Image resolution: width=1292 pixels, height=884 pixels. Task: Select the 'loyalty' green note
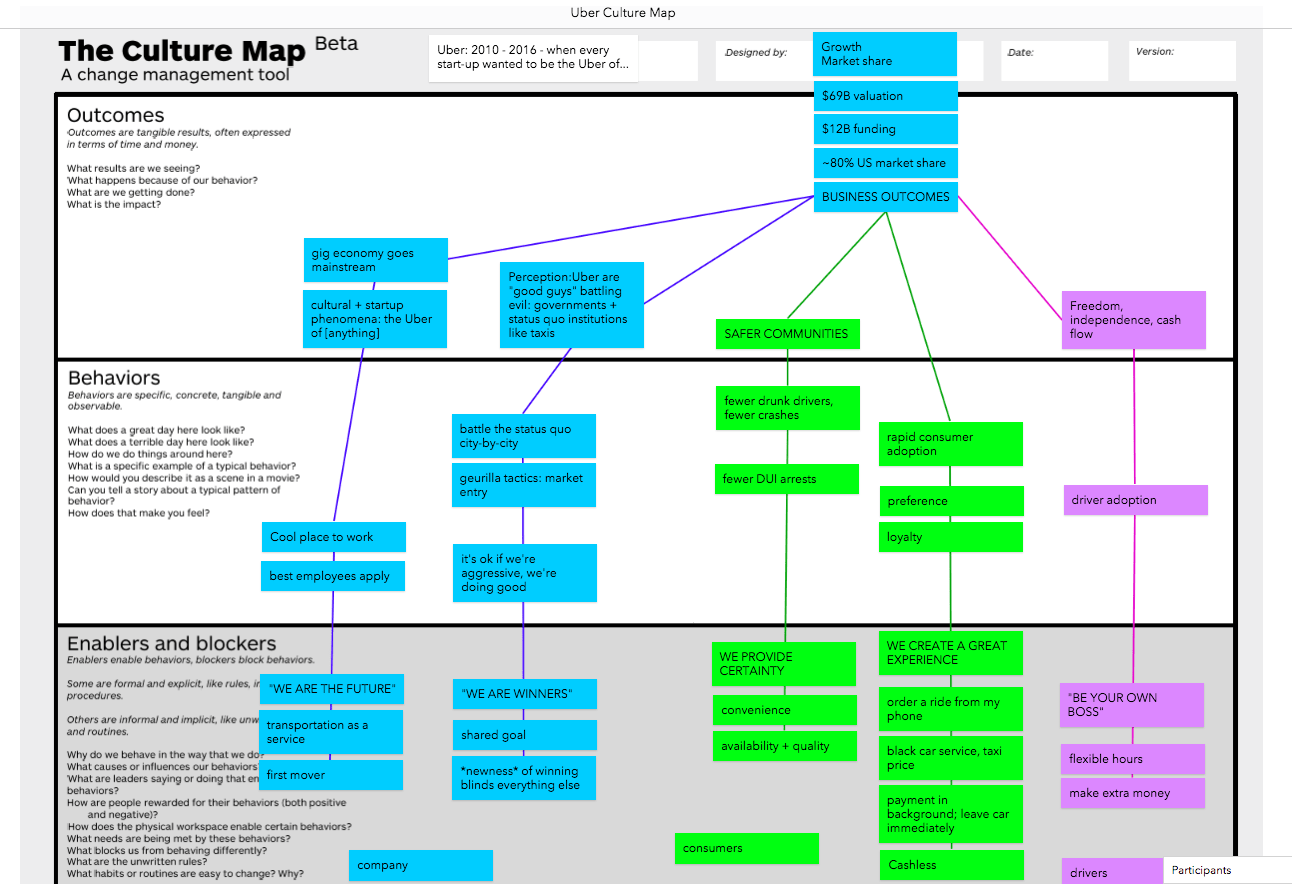[951, 537]
